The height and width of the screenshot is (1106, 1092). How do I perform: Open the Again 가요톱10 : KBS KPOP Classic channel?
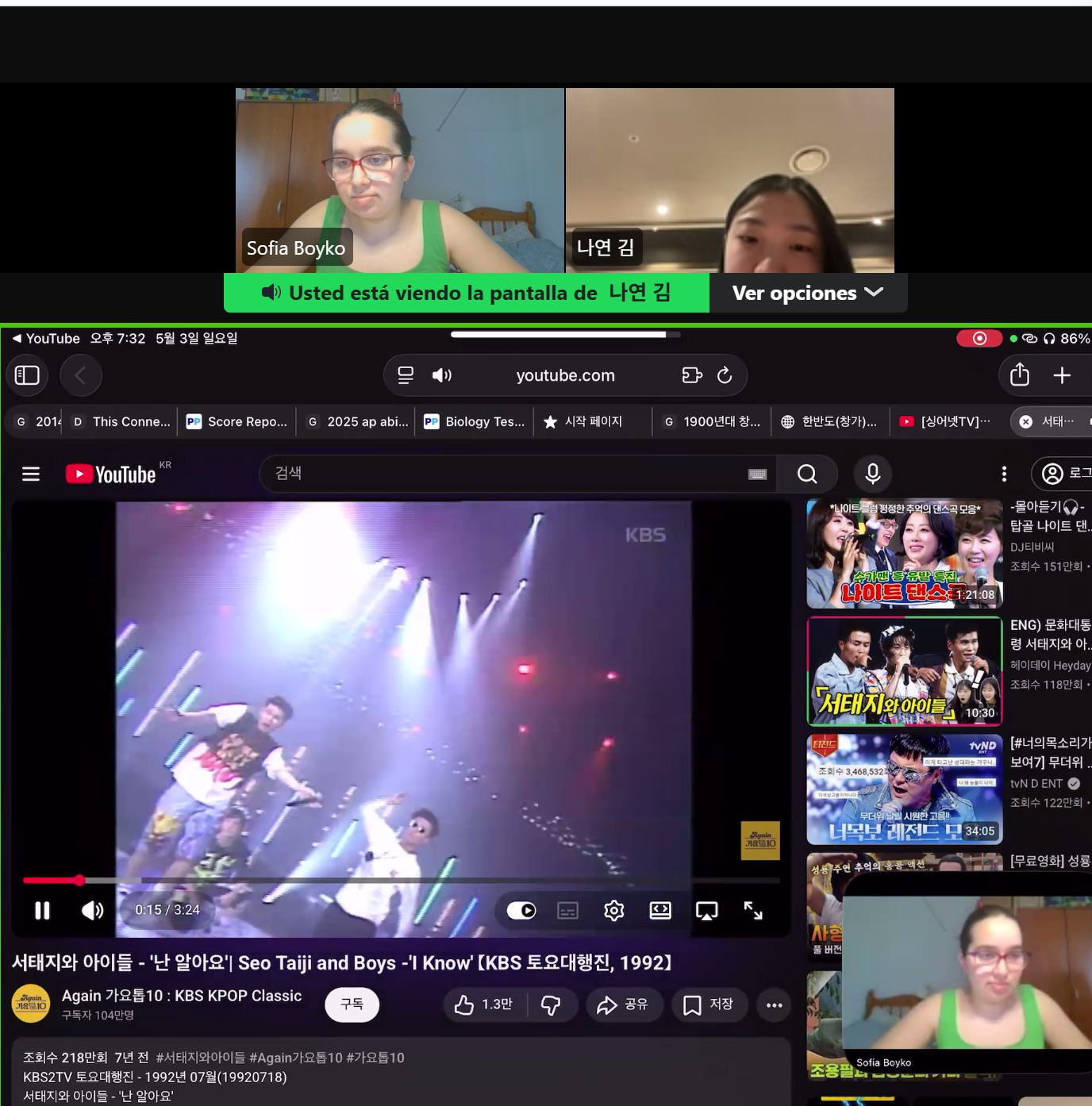(x=182, y=996)
